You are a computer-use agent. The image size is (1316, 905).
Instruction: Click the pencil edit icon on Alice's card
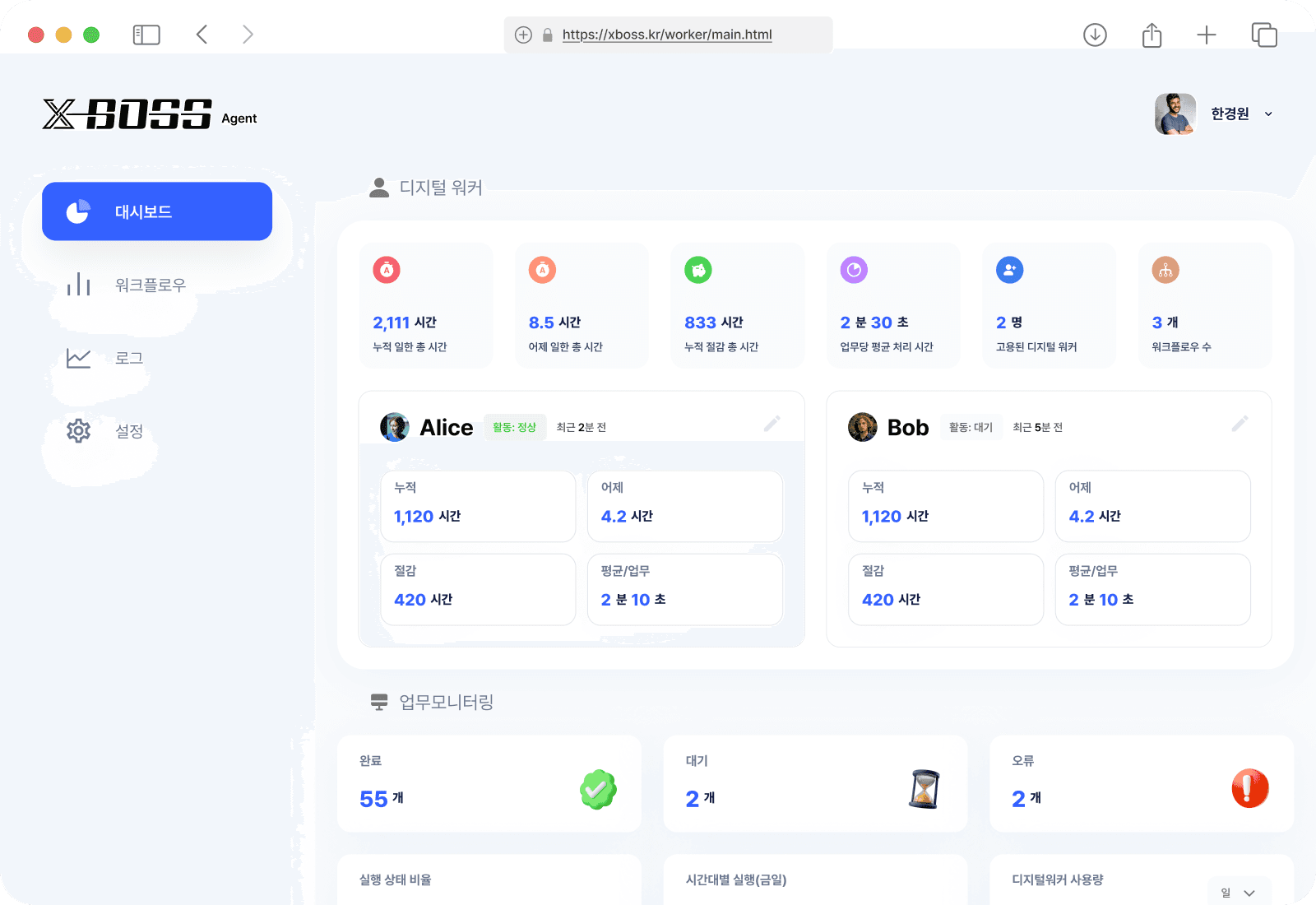tap(772, 424)
